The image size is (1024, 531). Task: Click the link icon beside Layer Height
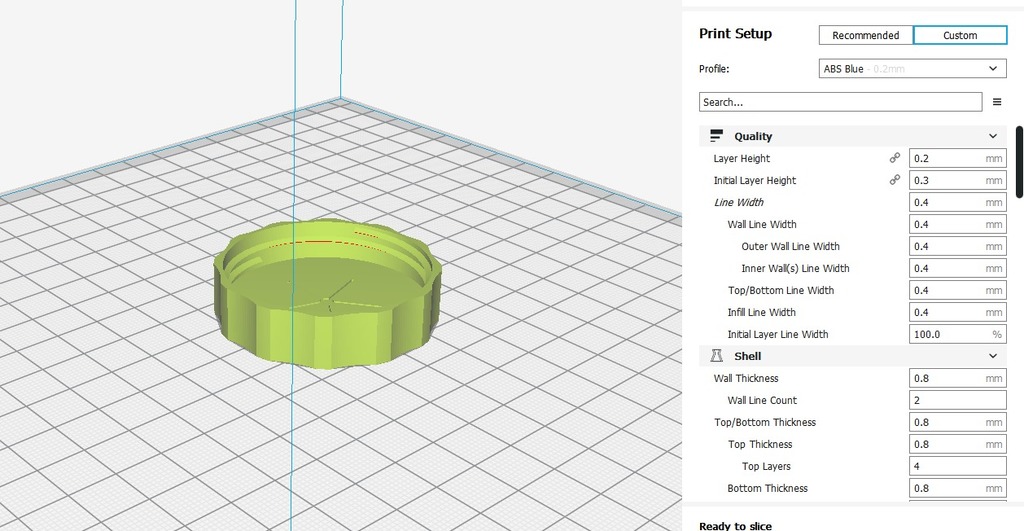tap(895, 158)
